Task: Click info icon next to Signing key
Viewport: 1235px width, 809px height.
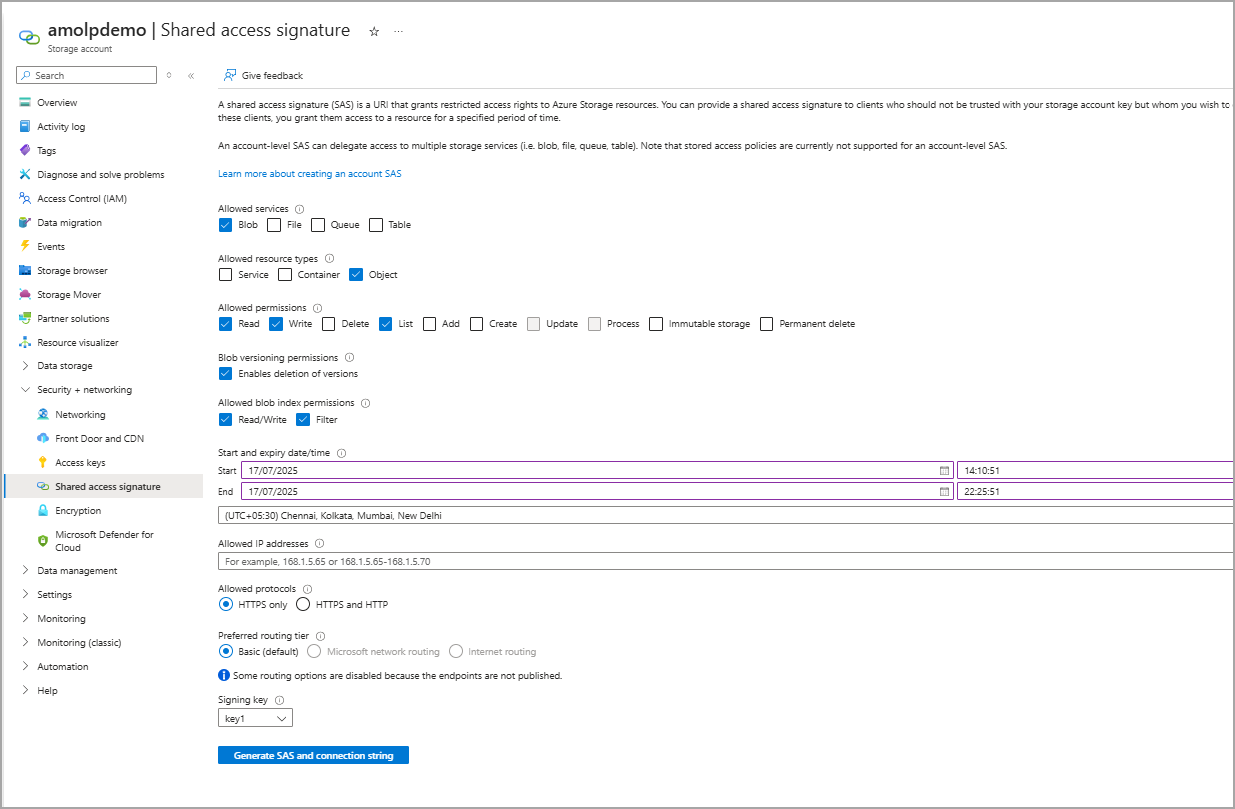Action: [279, 700]
